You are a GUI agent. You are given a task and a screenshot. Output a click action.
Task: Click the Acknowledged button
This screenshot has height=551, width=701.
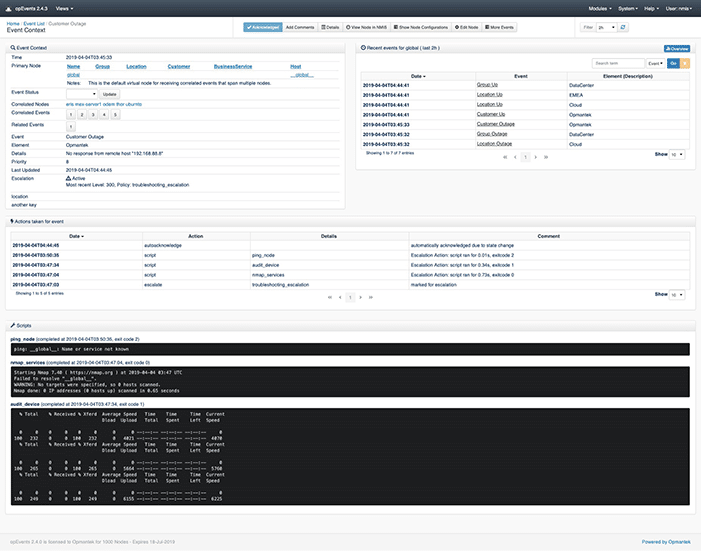point(263,27)
